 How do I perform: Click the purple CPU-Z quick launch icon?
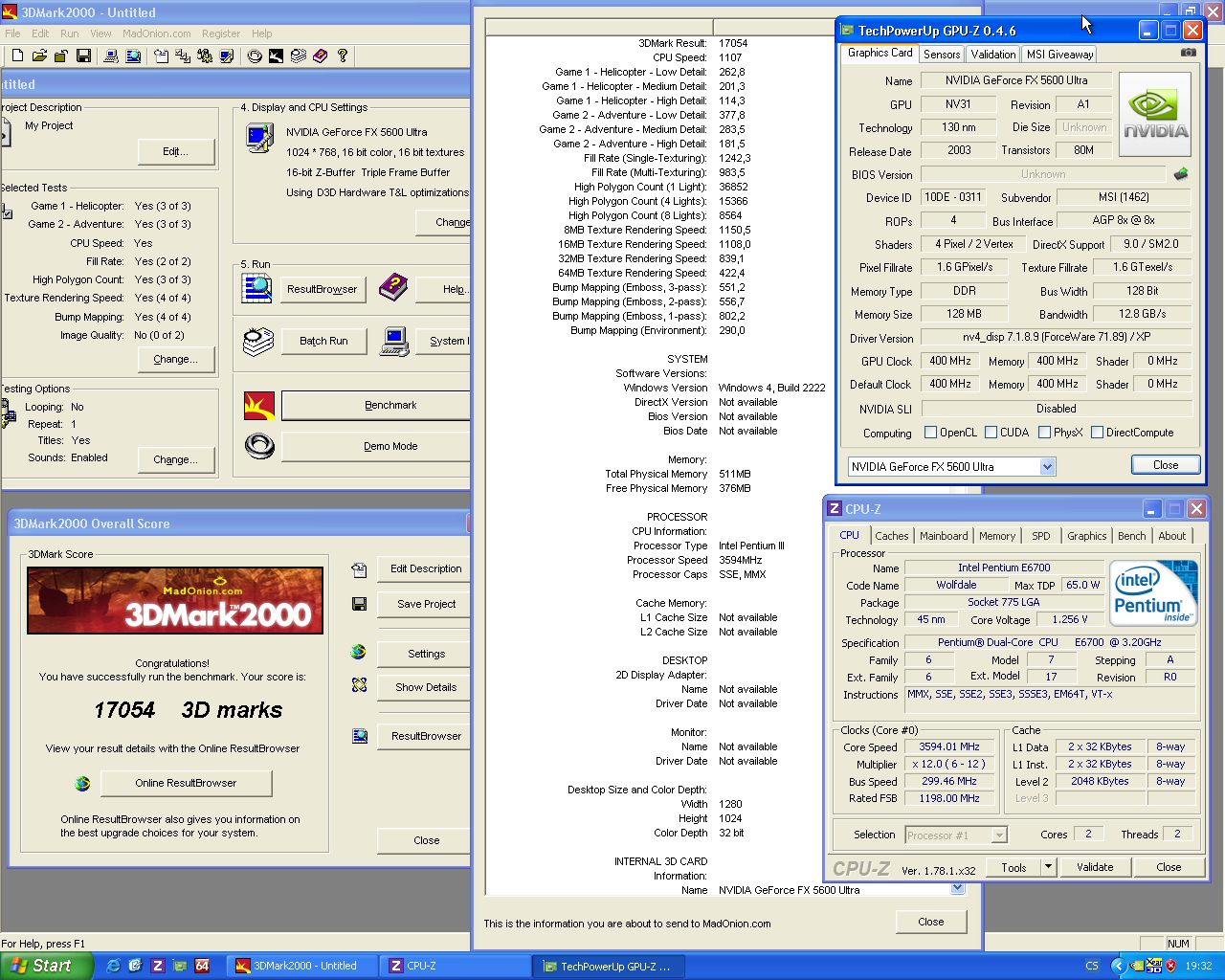(x=158, y=966)
